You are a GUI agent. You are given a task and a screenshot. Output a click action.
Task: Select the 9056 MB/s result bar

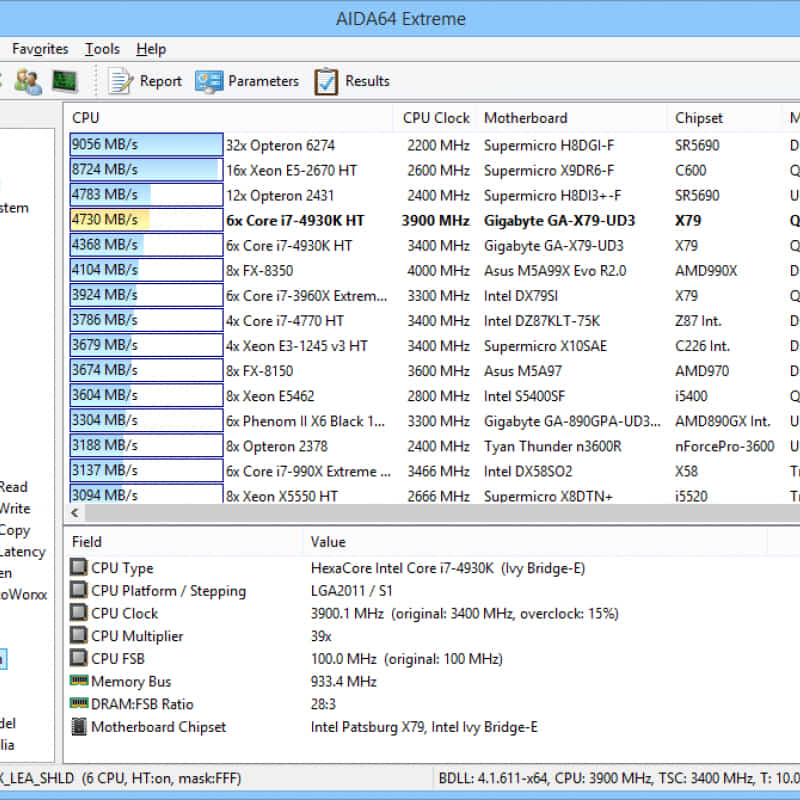[x=146, y=144]
